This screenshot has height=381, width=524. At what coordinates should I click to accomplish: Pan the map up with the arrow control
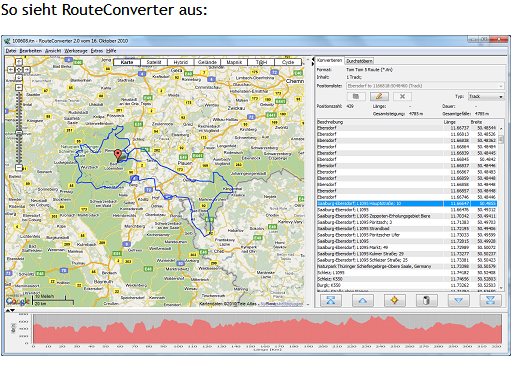coord(19,62)
